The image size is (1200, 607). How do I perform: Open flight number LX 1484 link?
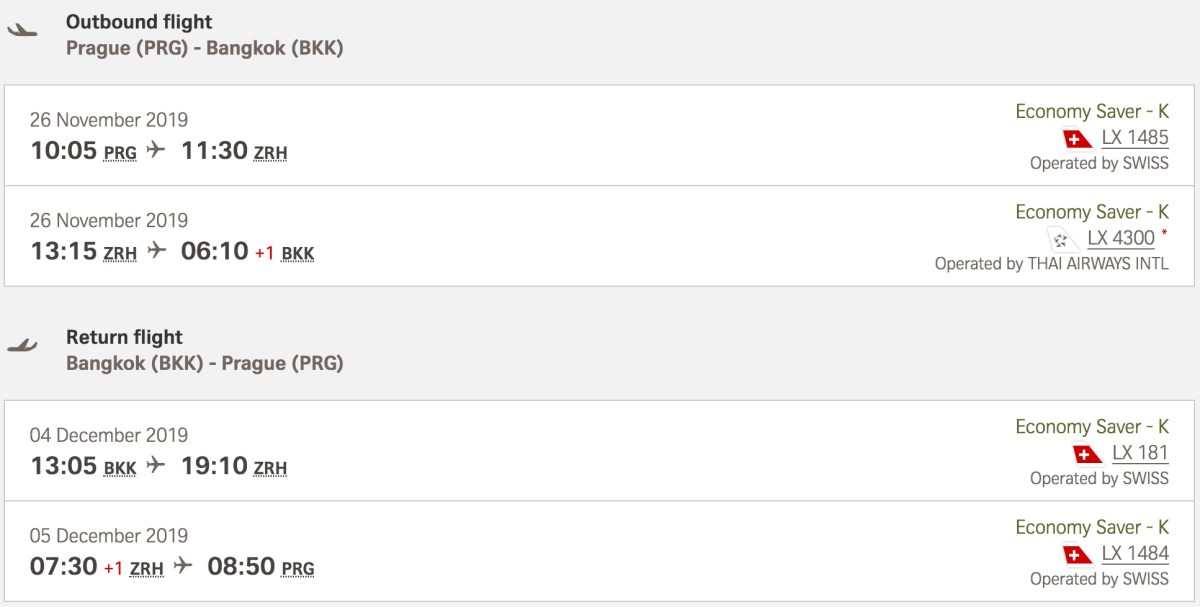click(x=1135, y=553)
